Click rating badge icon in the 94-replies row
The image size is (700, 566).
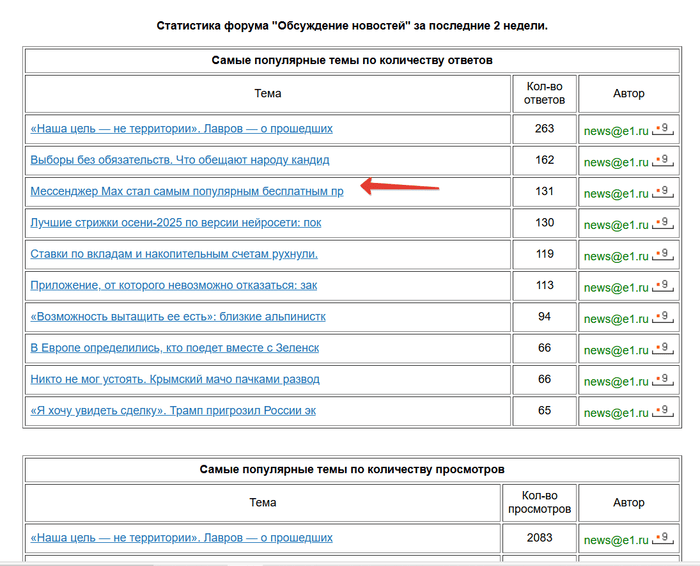[x=662, y=317]
